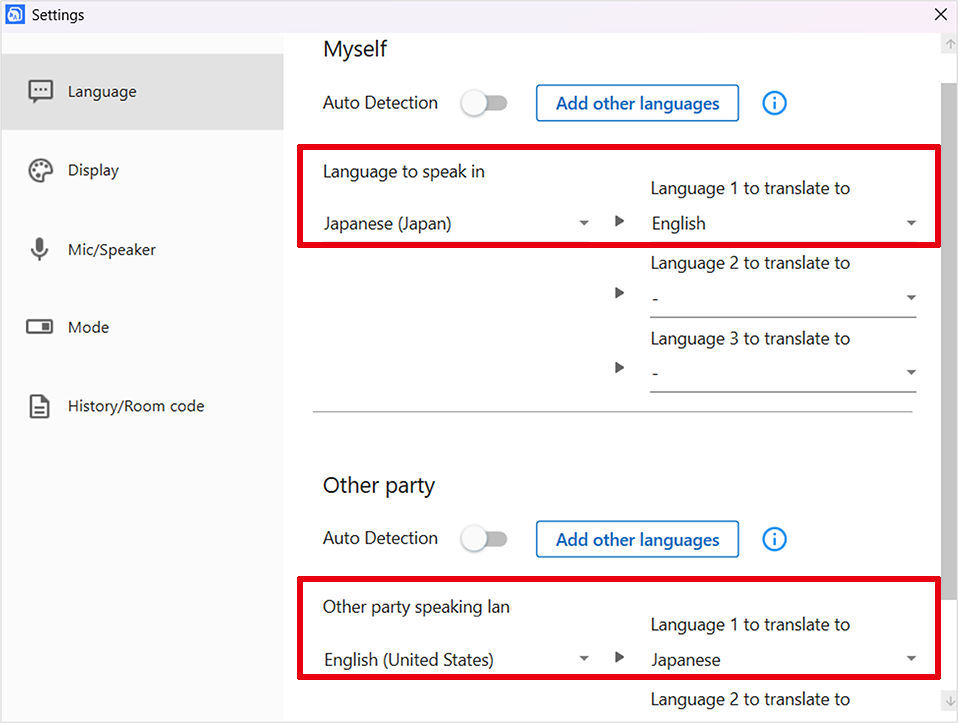Click the Mic/Speaker microphone icon
The image size is (959, 723).
(39, 250)
